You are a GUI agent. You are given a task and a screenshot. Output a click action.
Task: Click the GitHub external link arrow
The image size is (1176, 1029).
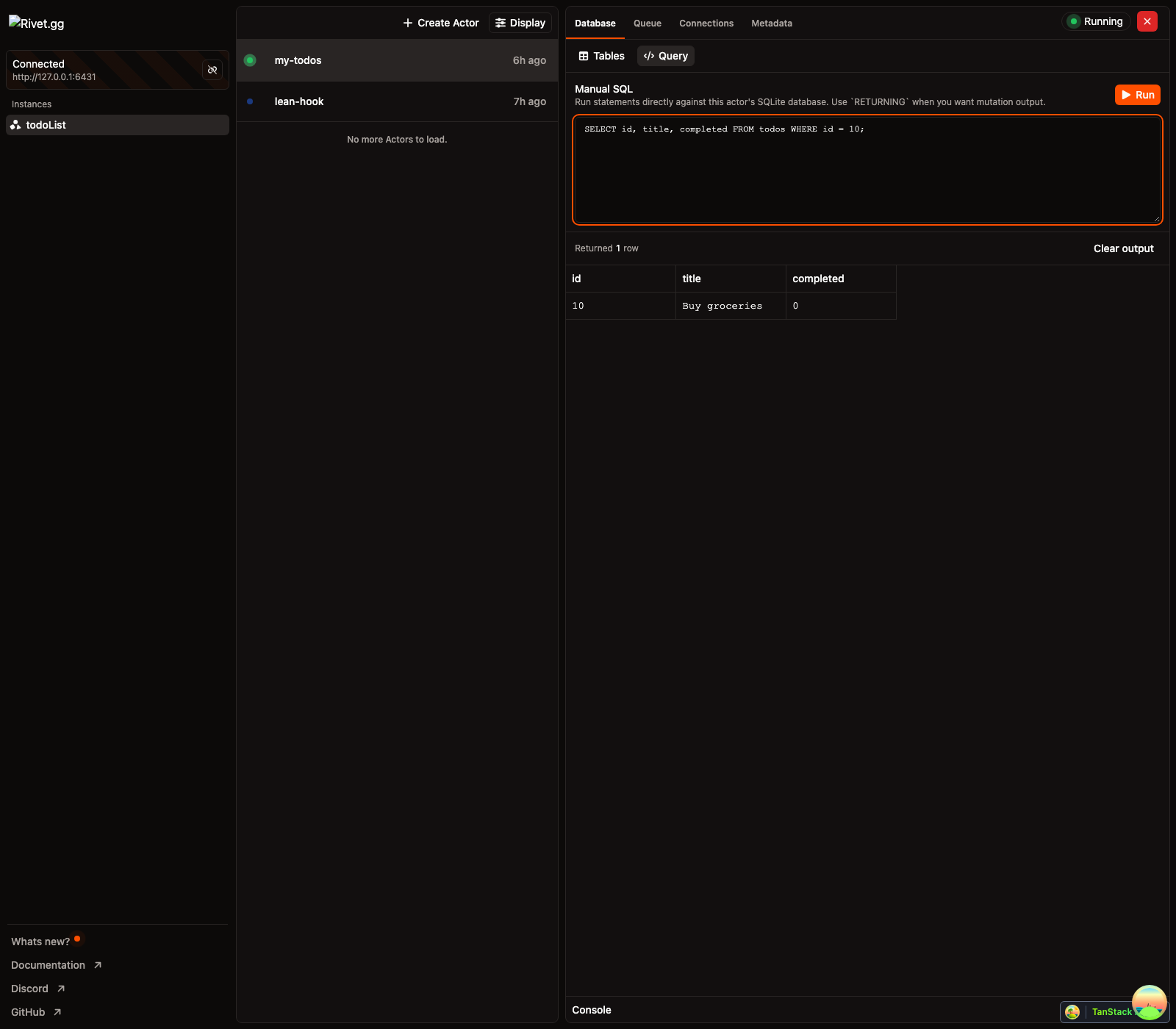tap(57, 1012)
